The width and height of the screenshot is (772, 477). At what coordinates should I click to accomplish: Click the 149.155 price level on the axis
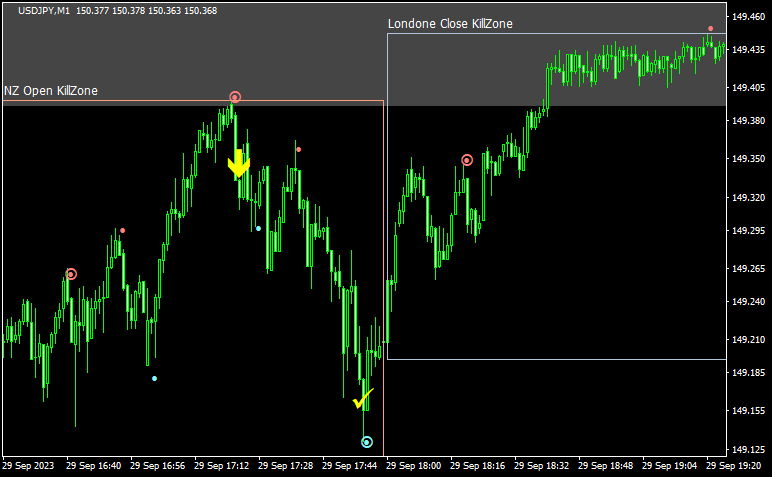point(749,411)
